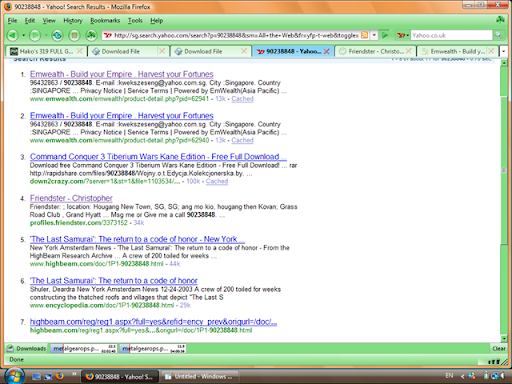Click the volume speaker tray icon

pyautogui.click(x=503, y=376)
